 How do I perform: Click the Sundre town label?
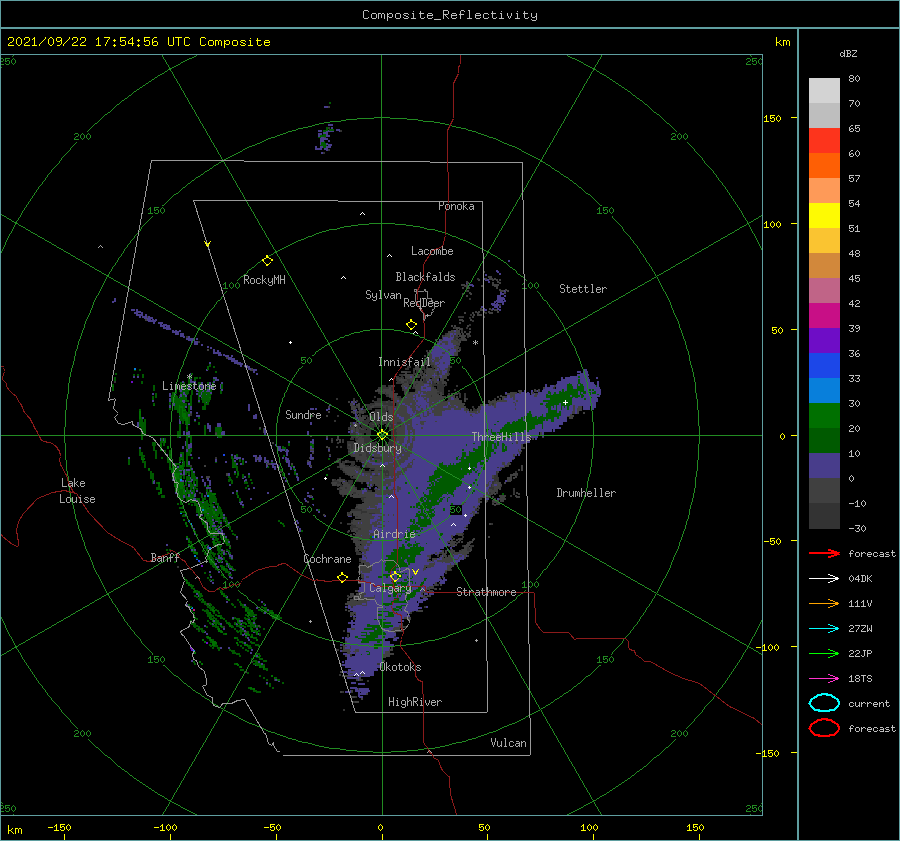point(303,414)
